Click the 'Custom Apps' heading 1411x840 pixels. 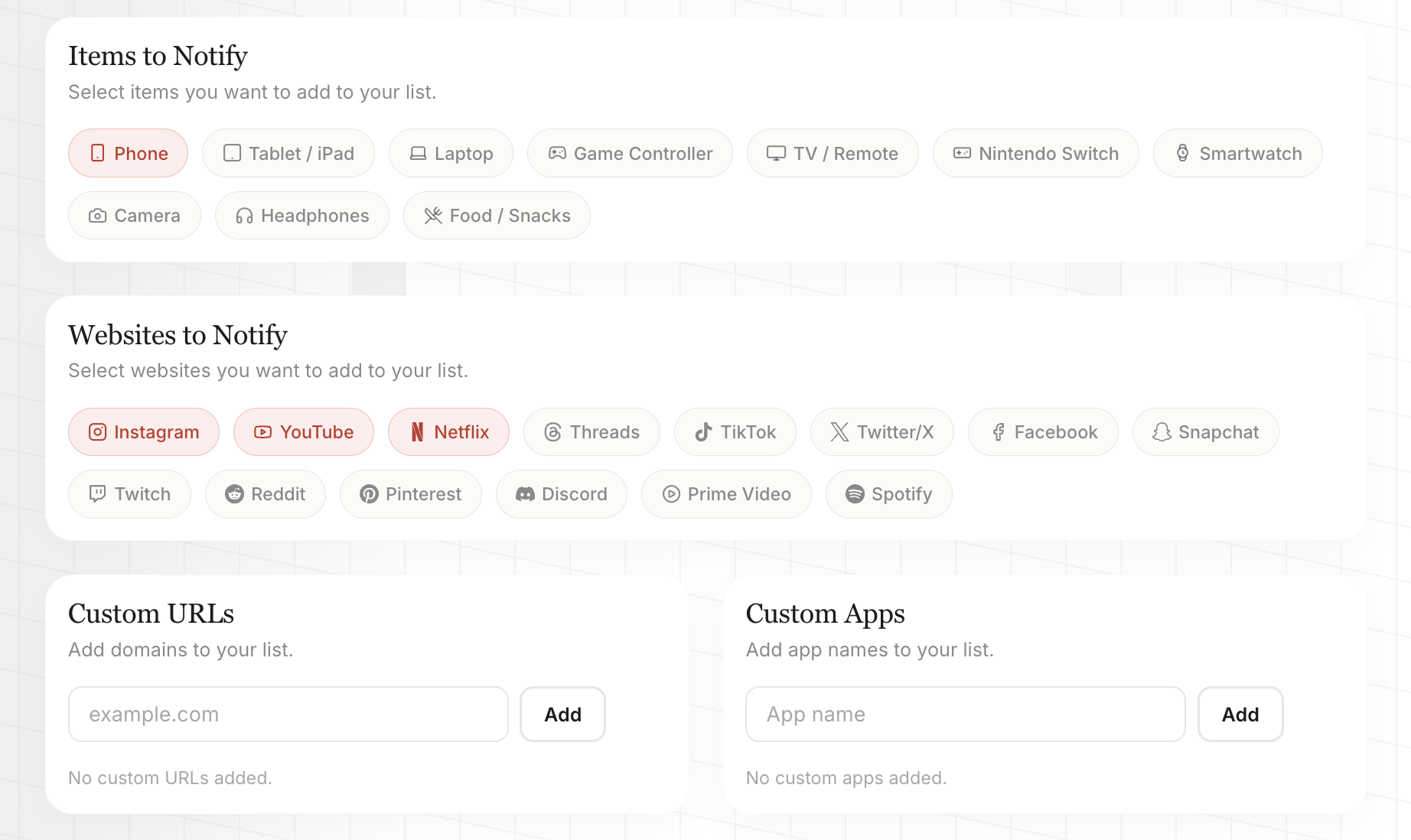coord(826,614)
